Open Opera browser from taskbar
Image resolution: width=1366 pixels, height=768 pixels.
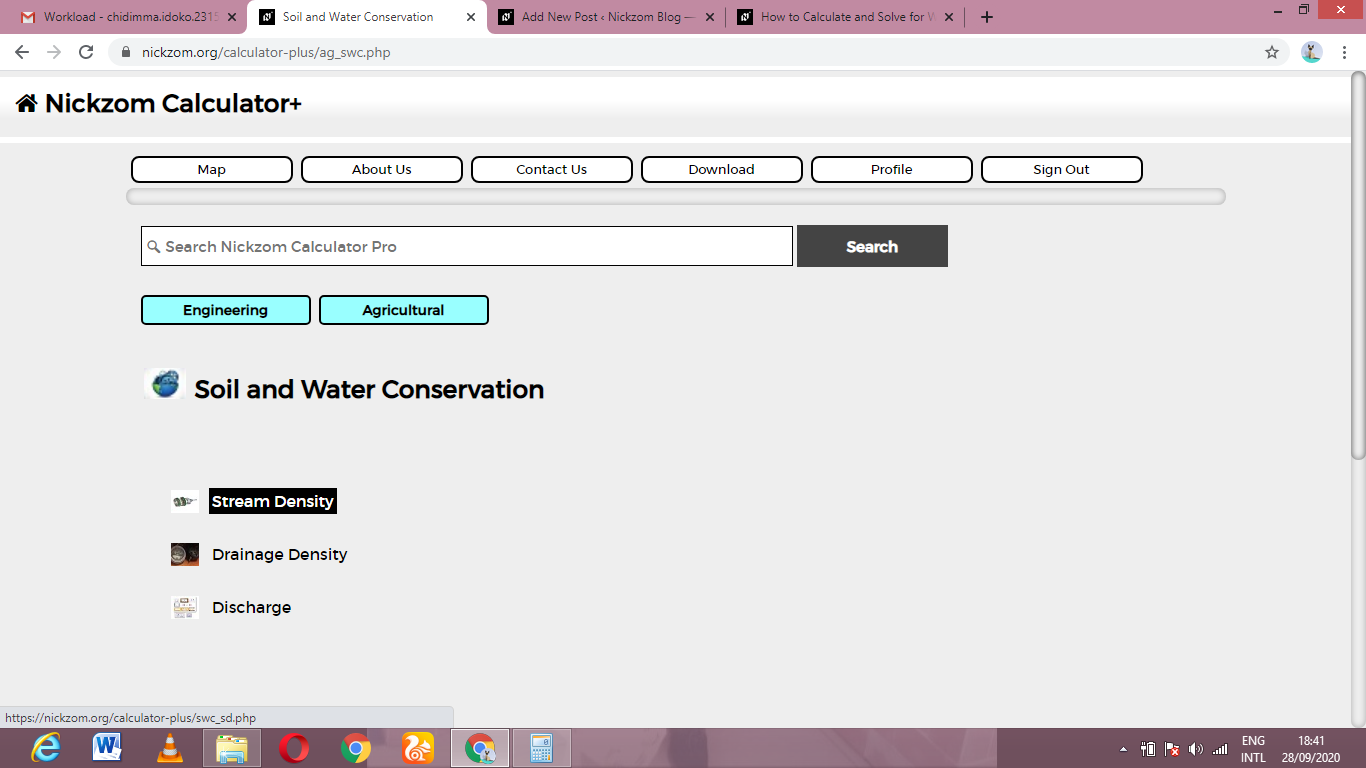[294, 748]
